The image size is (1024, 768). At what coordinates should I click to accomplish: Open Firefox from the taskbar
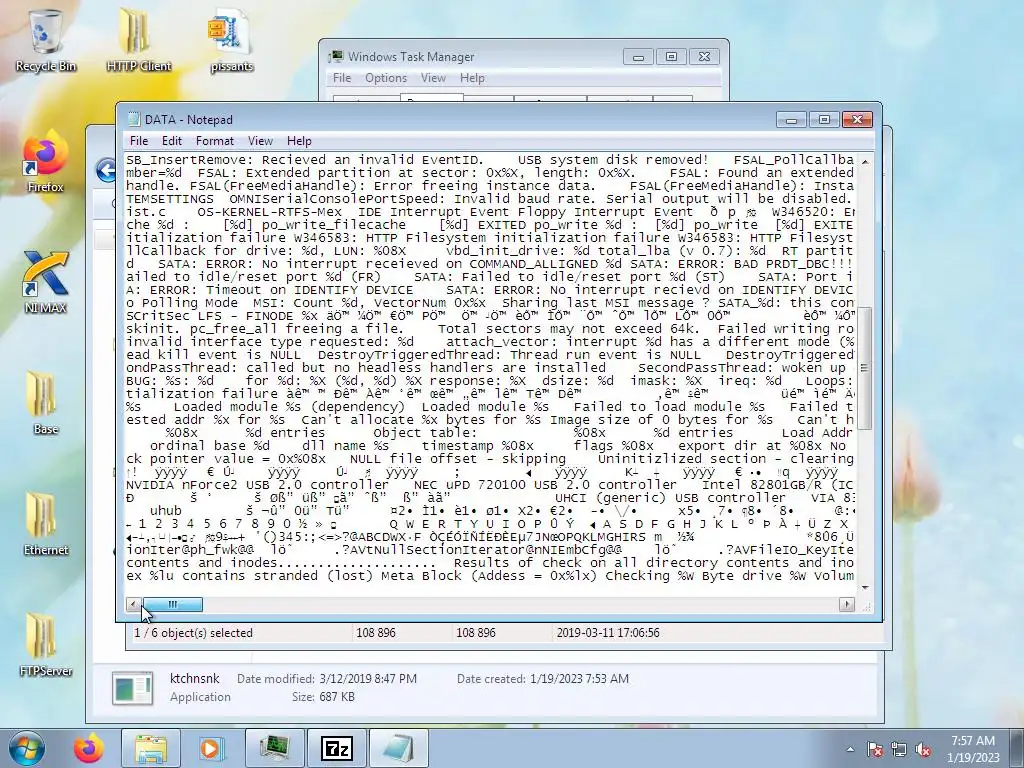[88, 748]
